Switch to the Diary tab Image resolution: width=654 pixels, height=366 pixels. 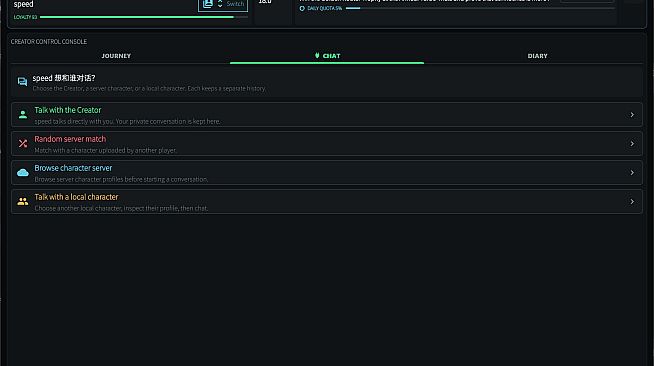tap(537, 56)
